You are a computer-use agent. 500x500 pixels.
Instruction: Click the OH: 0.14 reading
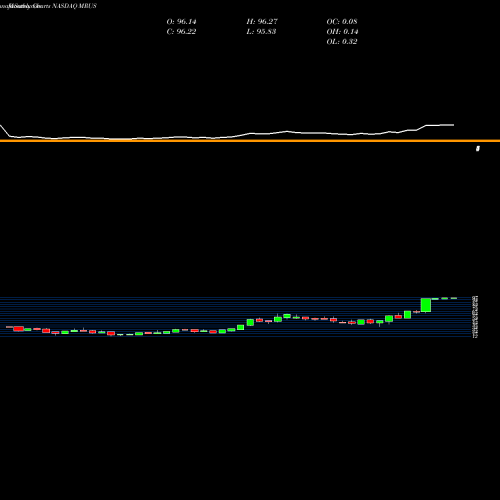click(x=342, y=32)
